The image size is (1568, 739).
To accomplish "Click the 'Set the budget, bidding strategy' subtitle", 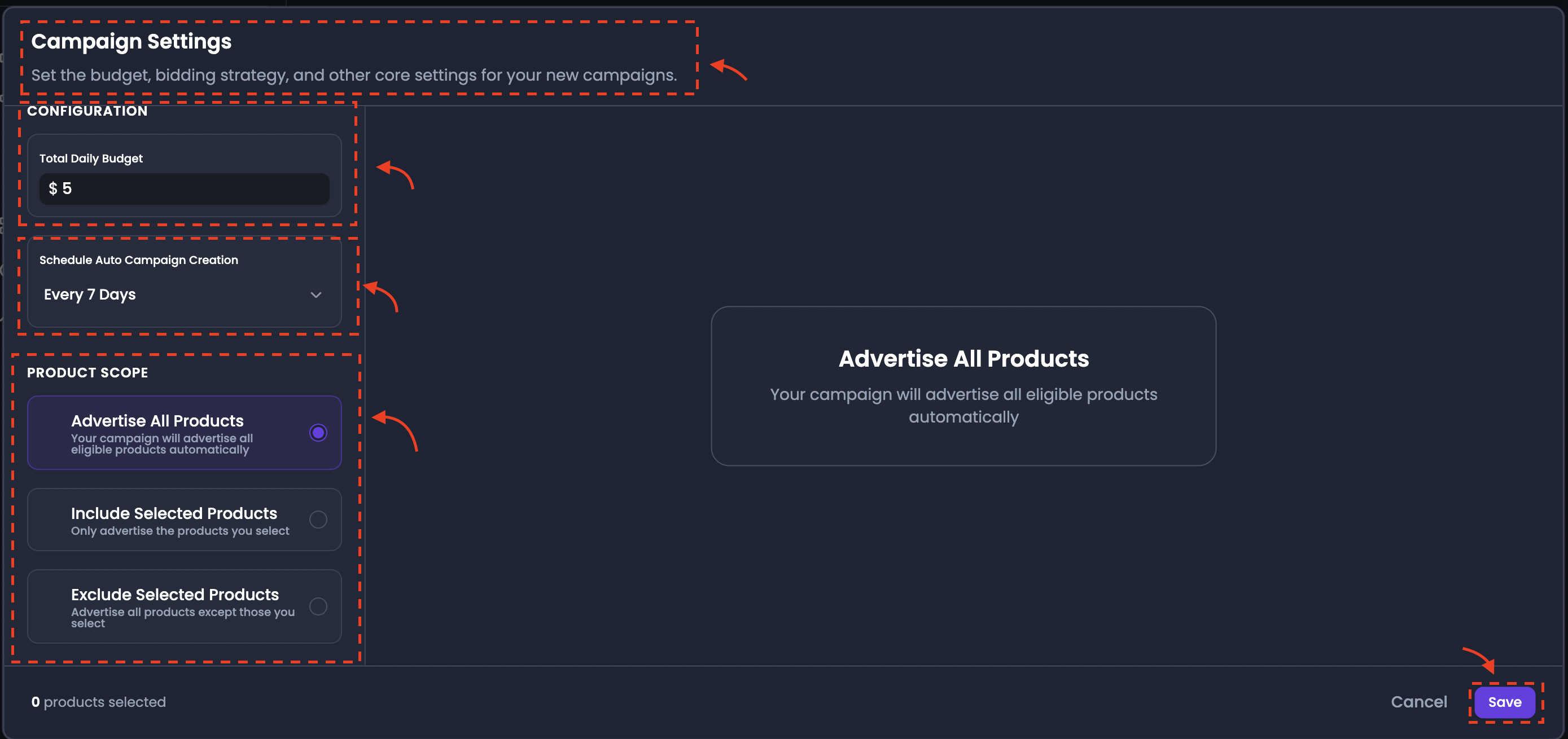I will coord(354,76).
